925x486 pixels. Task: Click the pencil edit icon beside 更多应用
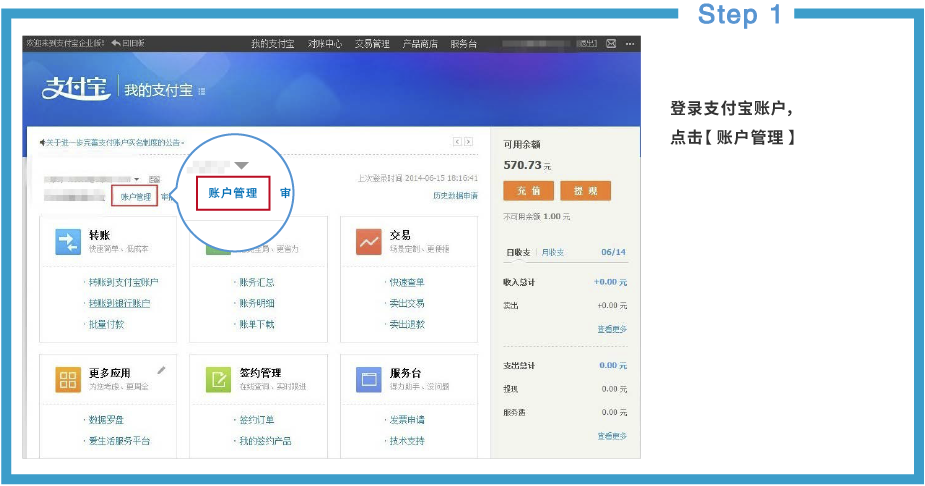coord(161,370)
